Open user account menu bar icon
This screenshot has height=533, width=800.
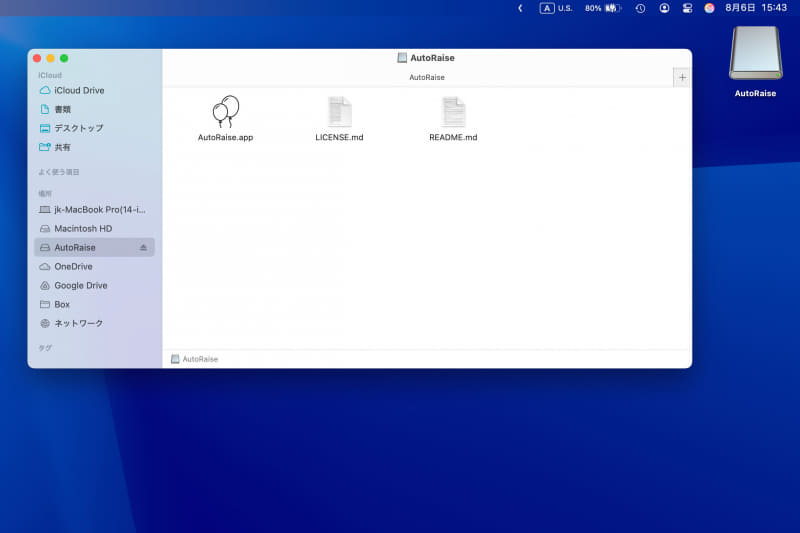[664, 8]
